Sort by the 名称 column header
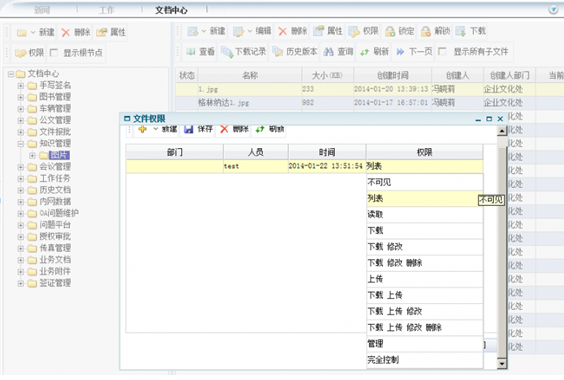The width and height of the screenshot is (564, 380). point(250,76)
